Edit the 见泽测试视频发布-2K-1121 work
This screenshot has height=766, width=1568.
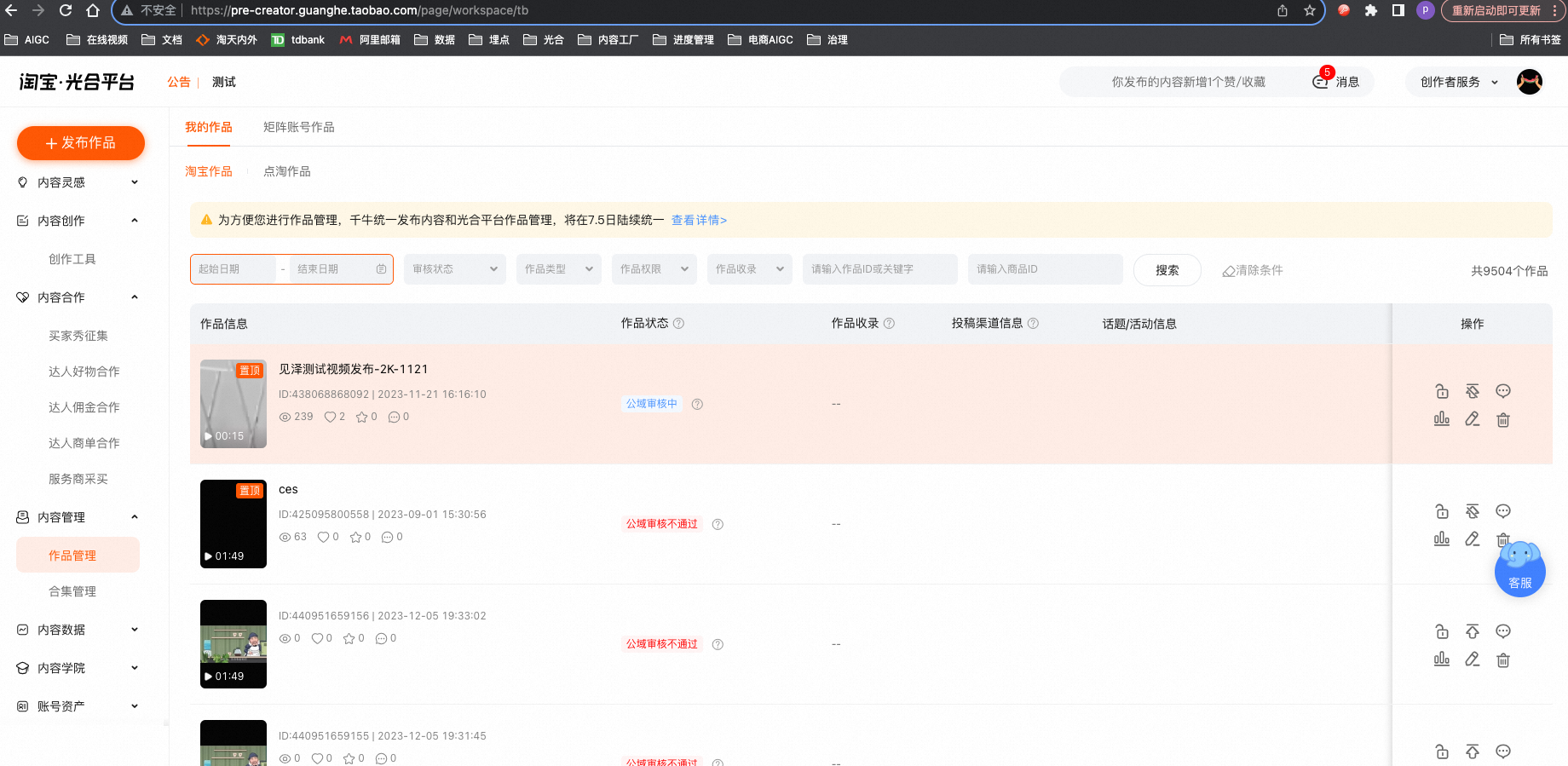(x=1473, y=419)
